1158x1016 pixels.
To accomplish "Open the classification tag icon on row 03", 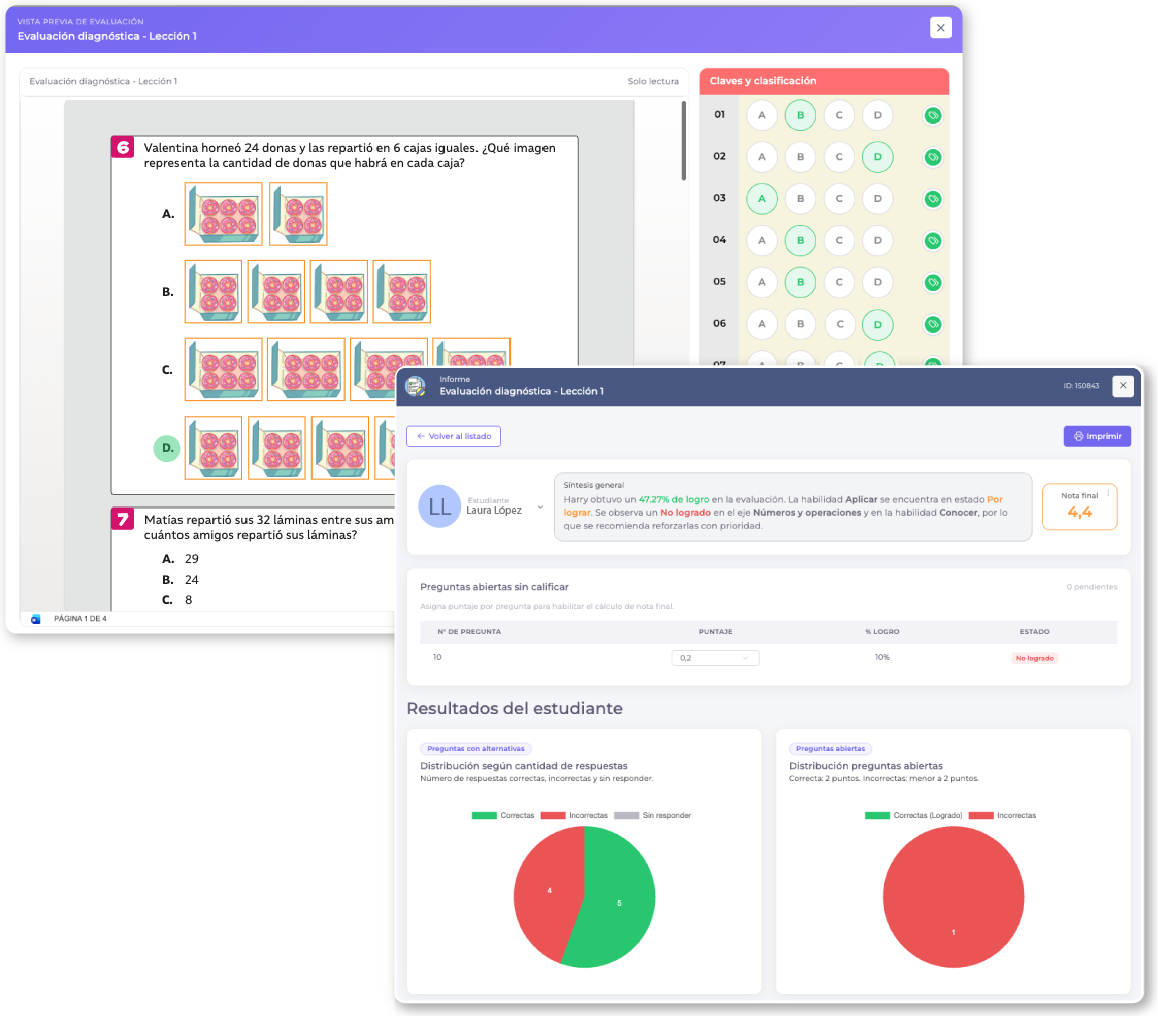I will tap(933, 199).
